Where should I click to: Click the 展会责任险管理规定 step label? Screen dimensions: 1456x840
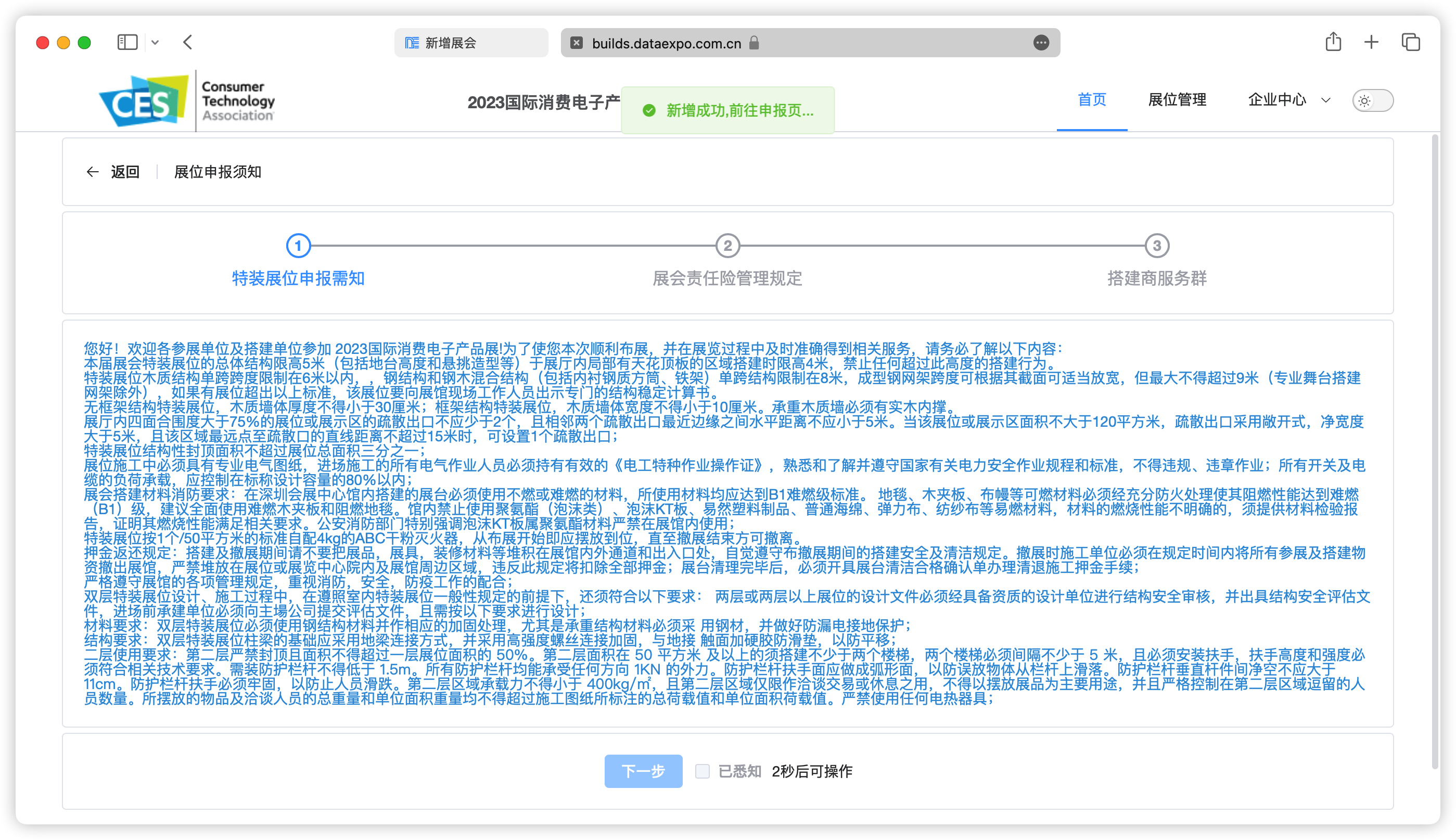[x=727, y=278]
